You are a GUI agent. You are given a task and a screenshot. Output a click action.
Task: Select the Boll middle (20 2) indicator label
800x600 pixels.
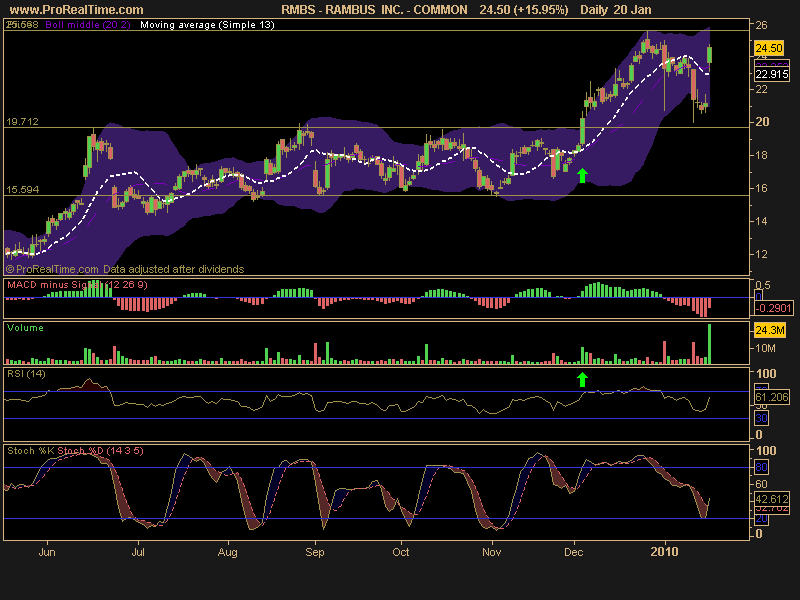tap(88, 24)
